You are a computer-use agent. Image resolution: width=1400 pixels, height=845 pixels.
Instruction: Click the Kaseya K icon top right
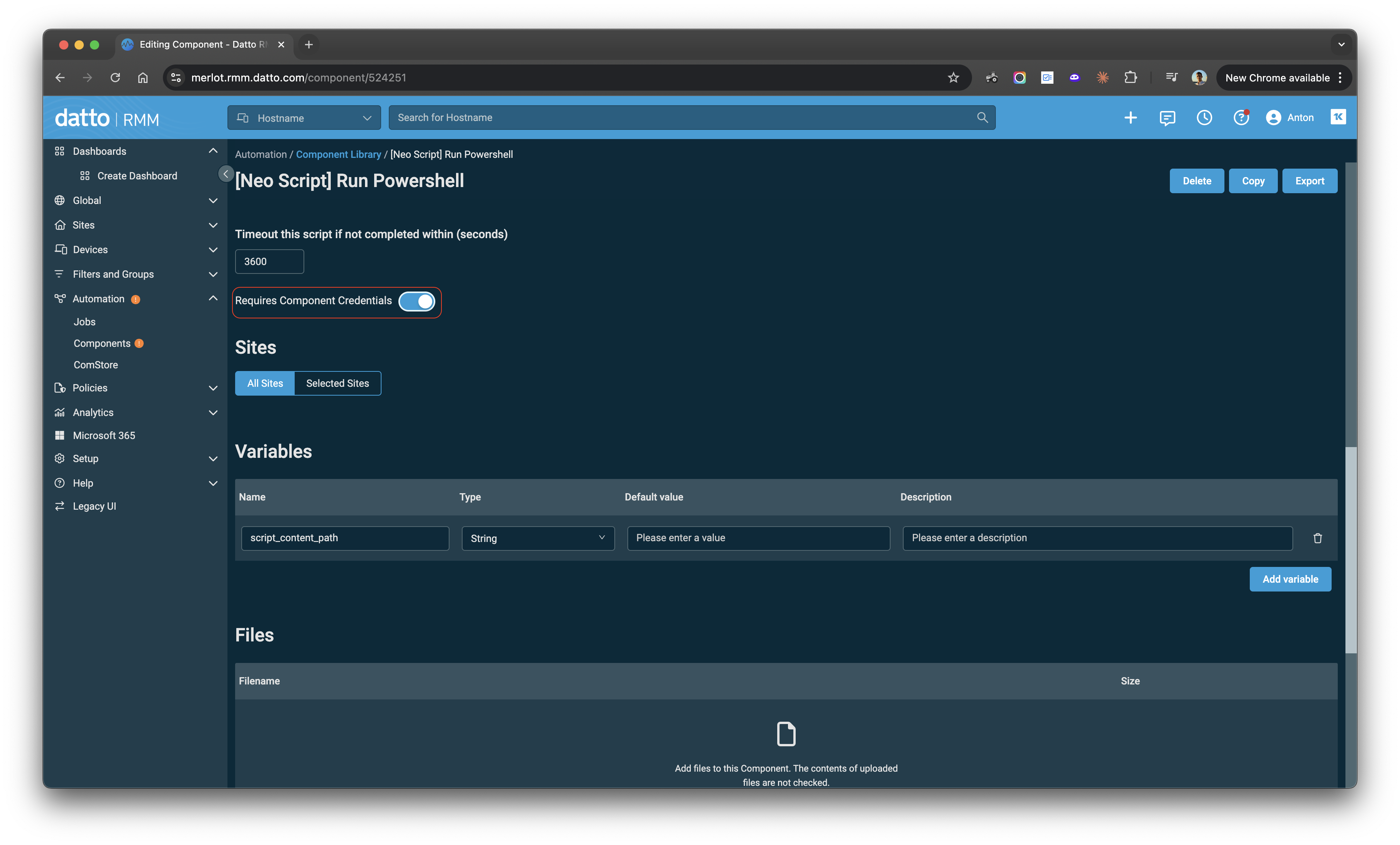1338,117
